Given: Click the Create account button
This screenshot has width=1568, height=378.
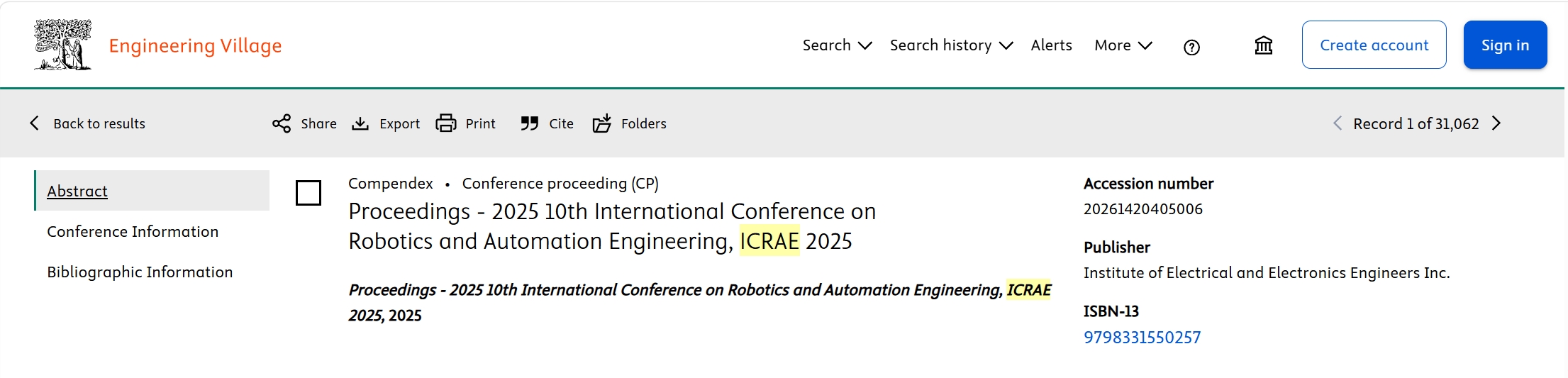Looking at the screenshot, I should tap(1374, 45).
